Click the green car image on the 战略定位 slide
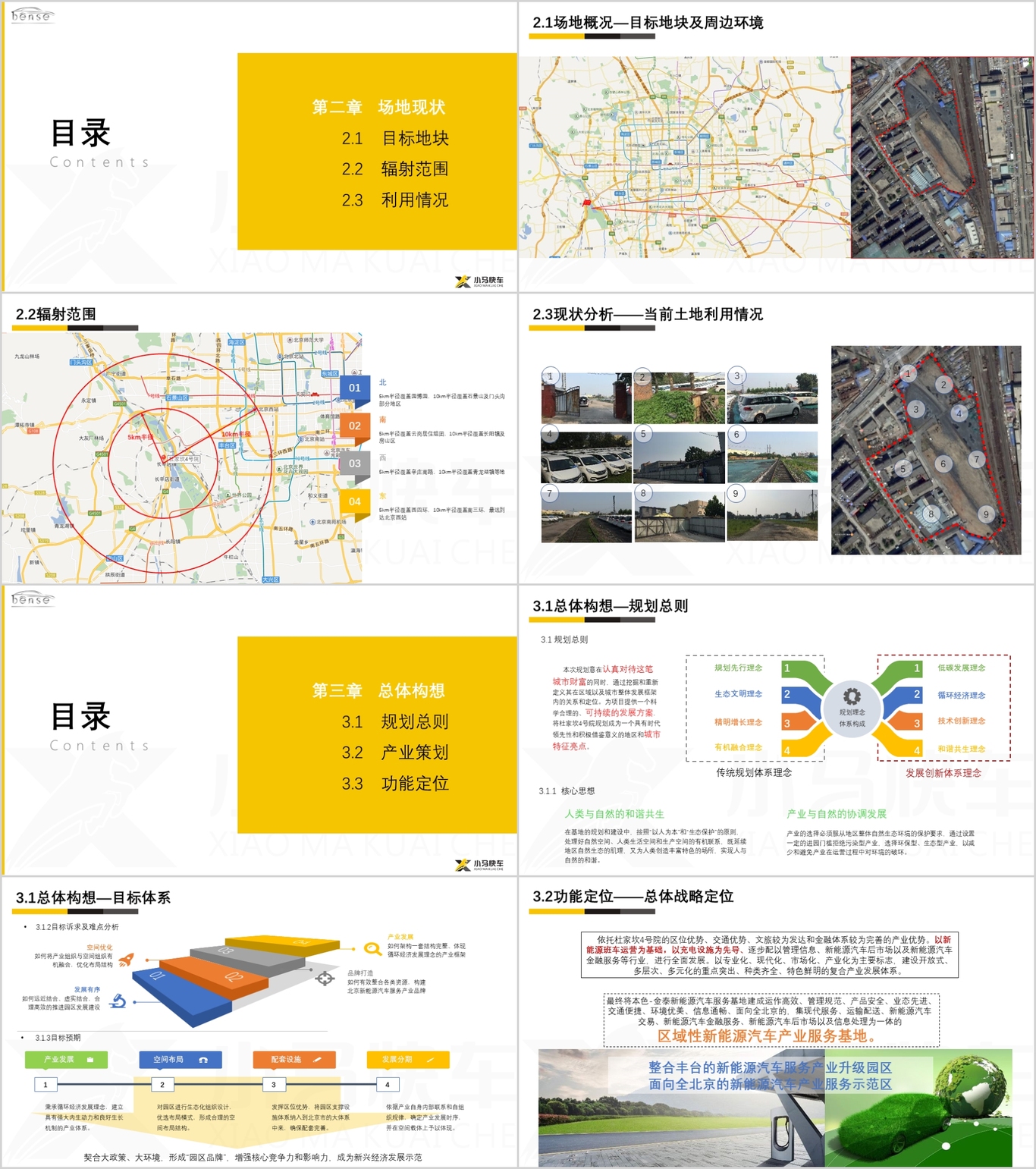 pyautogui.click(x=918, y=1109)
